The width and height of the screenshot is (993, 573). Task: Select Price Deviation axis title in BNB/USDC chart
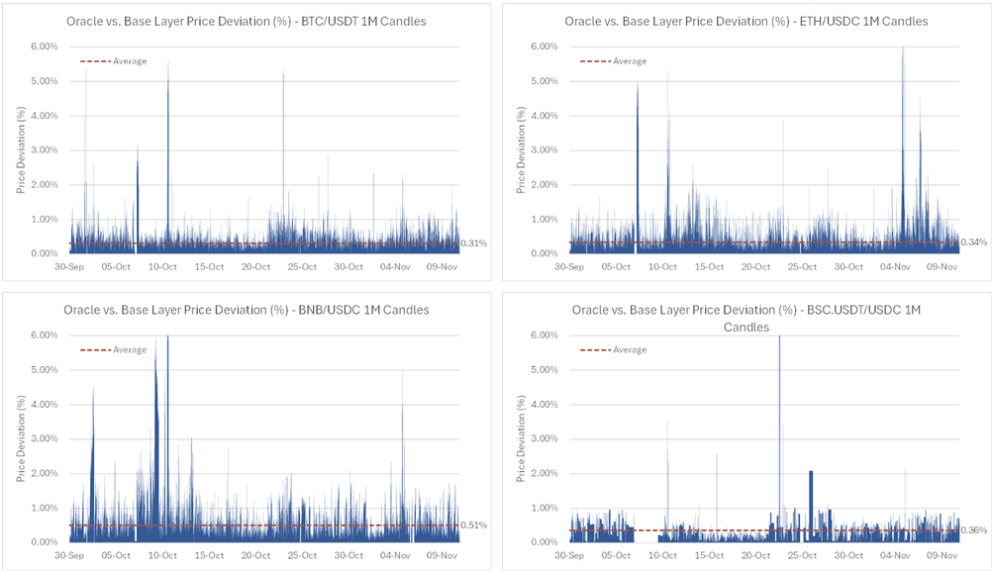coord(21,439)
